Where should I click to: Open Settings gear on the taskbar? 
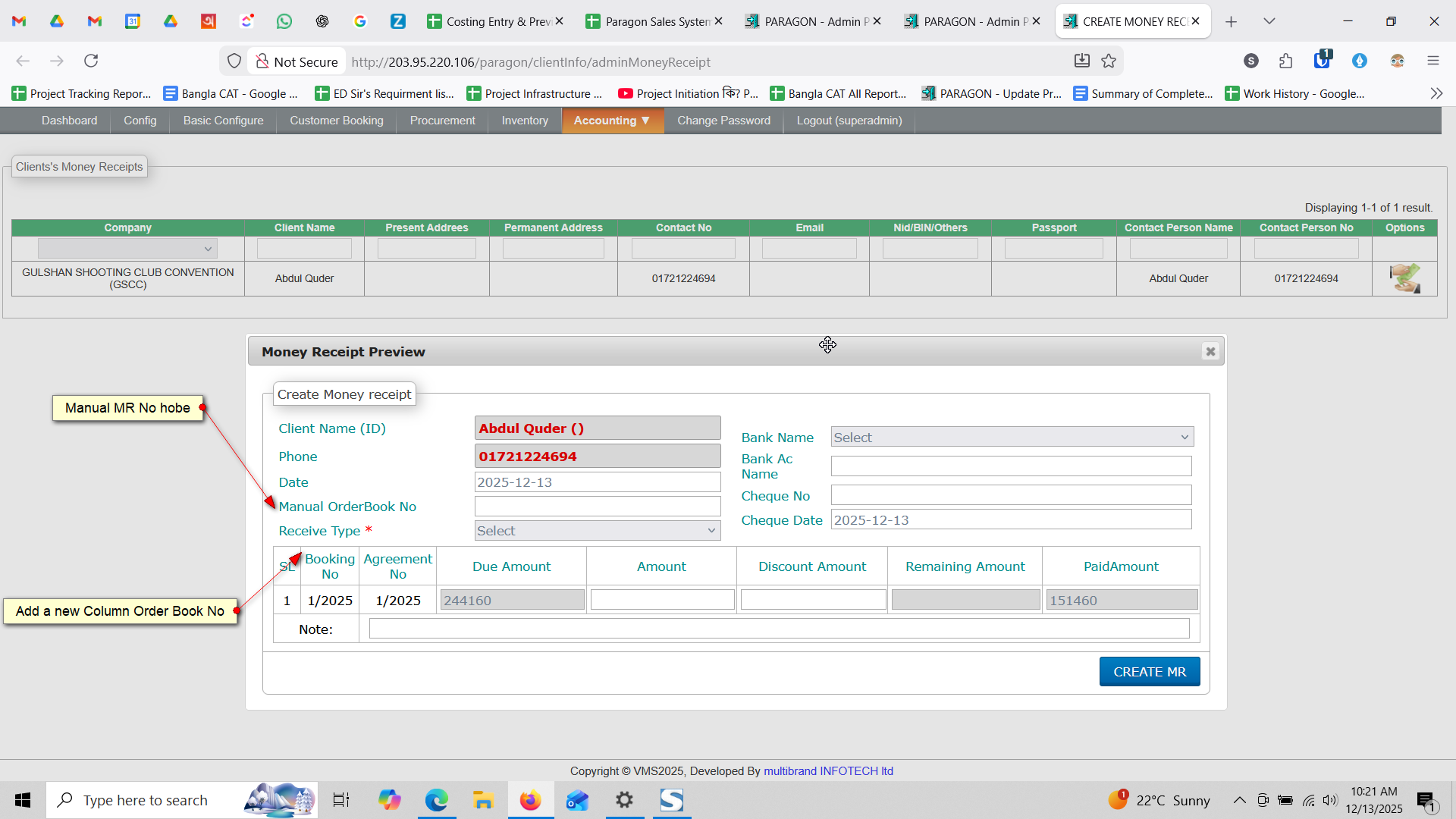pyautogui.click(x=624, y=800)
